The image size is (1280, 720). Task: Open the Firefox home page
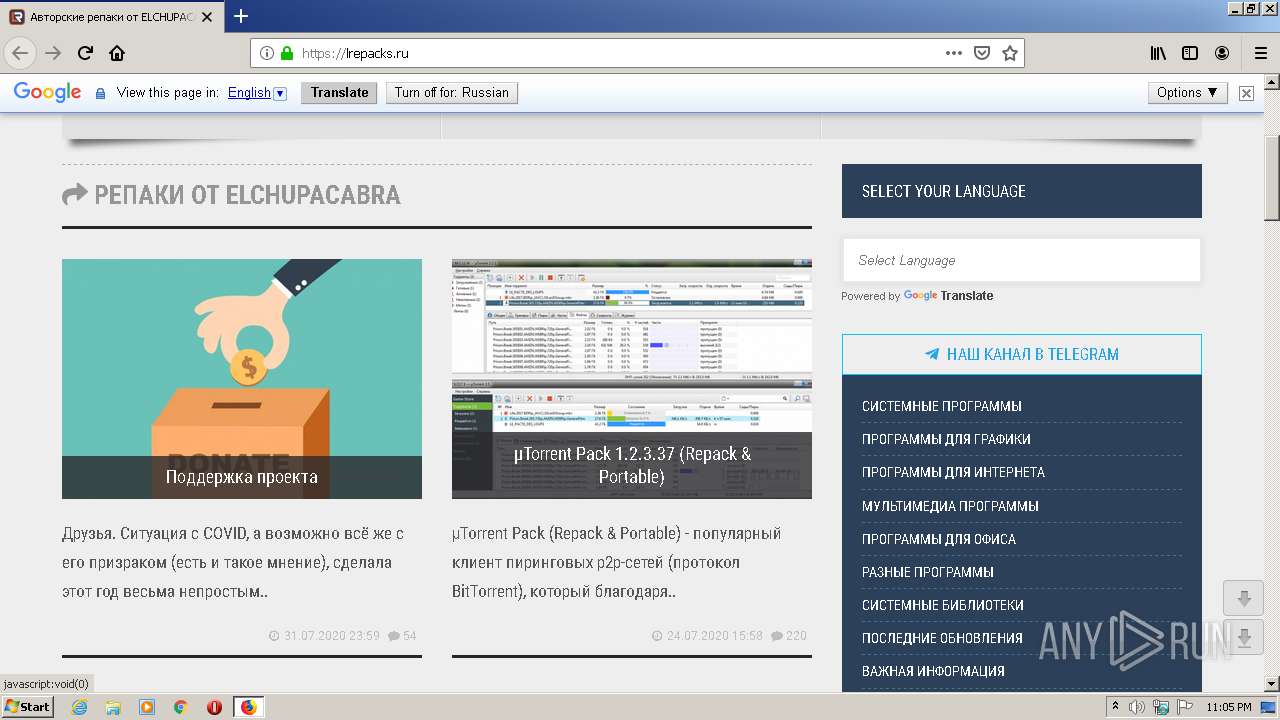pyautogui.click(x=117, y=53)
